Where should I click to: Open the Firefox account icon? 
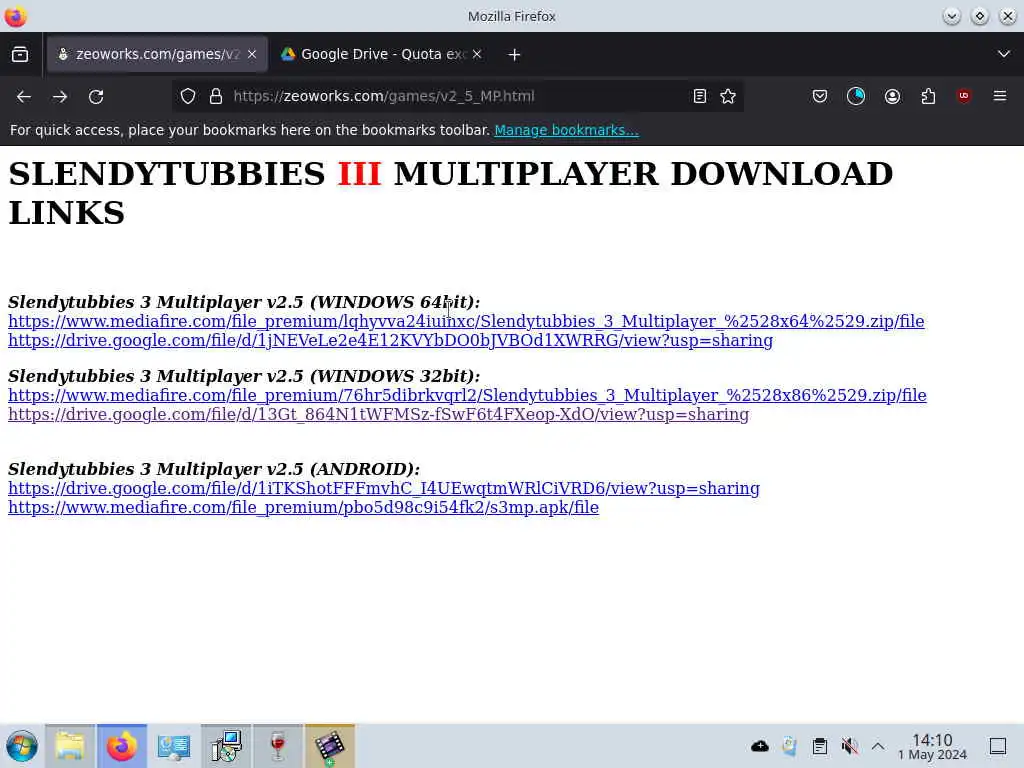[x=892, y=97]
